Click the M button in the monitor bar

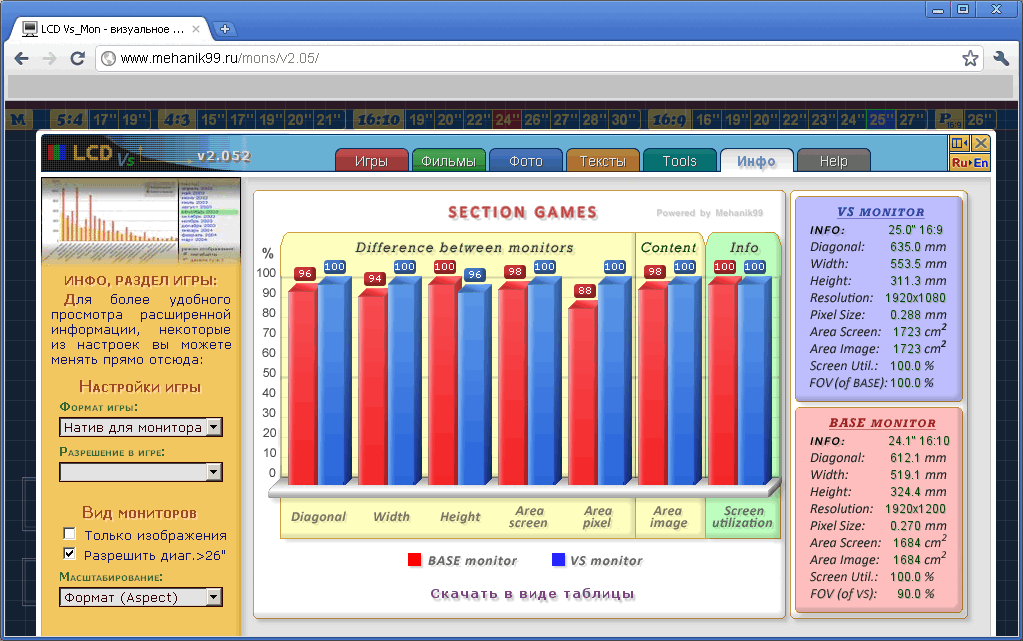19,119
